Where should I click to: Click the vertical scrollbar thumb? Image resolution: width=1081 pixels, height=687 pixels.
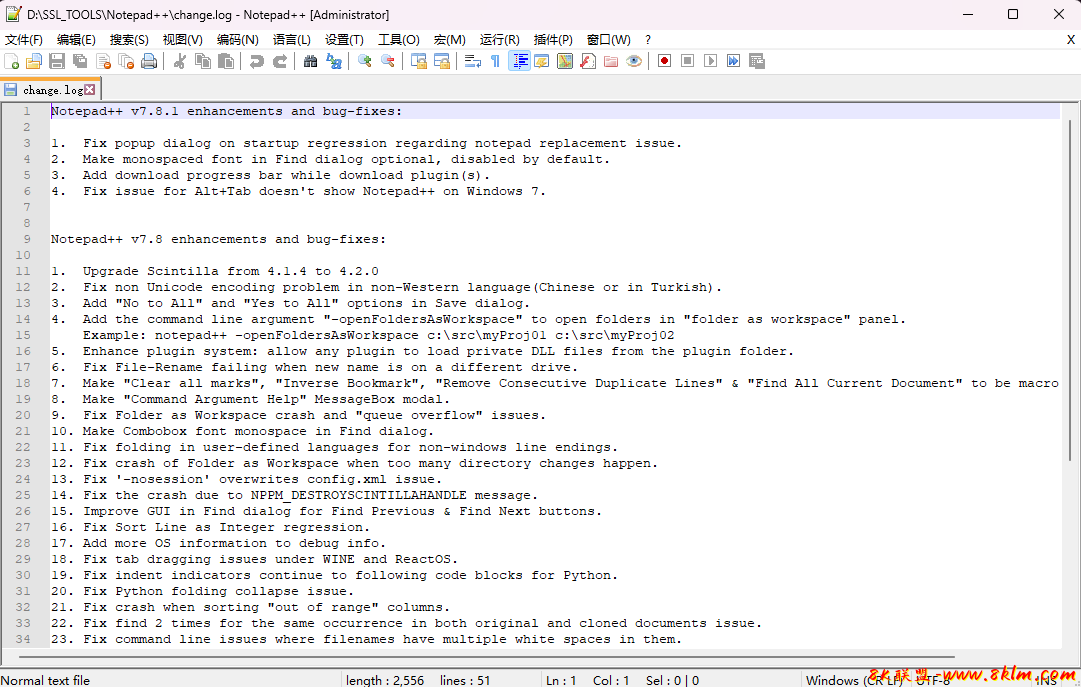click(1070, 290)
